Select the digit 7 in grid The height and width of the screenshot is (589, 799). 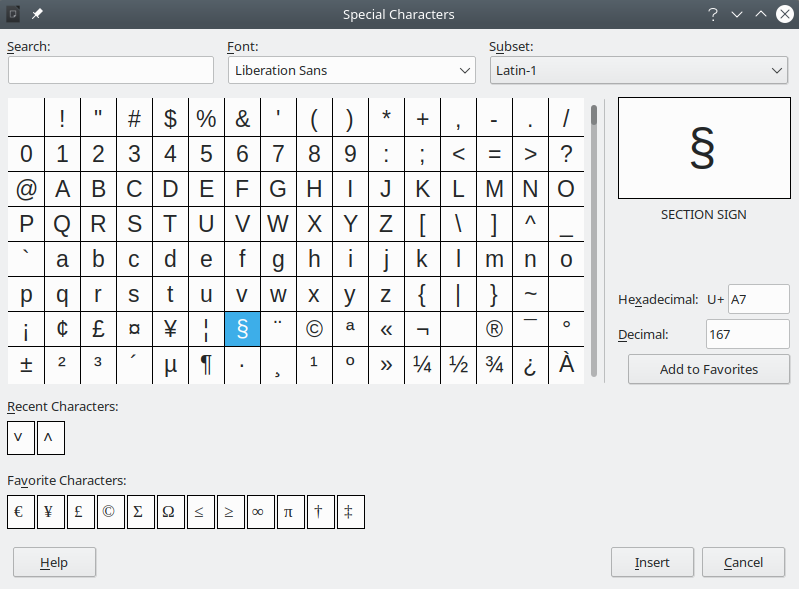[x=278, y=154]
